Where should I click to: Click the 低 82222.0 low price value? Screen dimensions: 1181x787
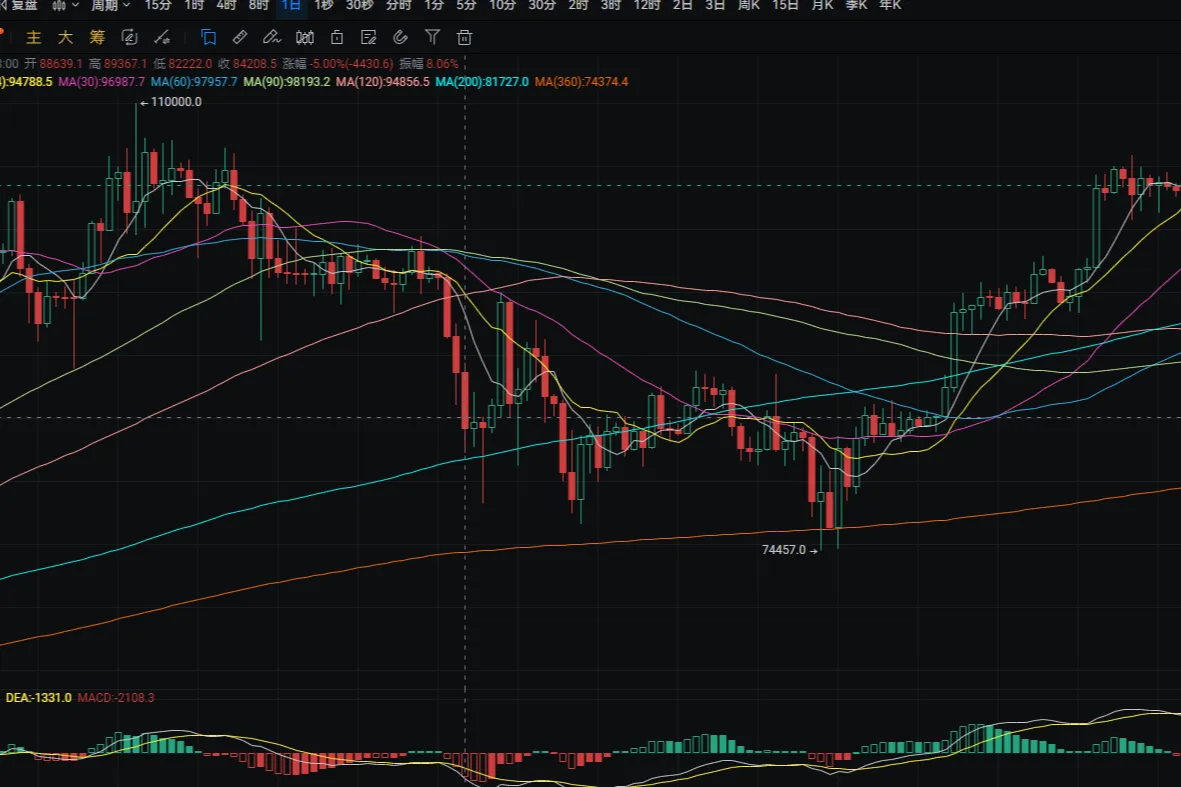coord(182,64)
